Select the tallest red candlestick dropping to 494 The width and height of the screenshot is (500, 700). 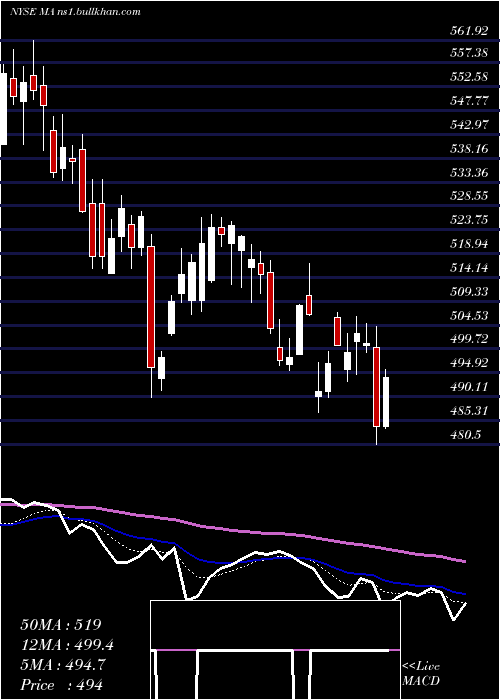pyautogui.click(x=151, y=307)
